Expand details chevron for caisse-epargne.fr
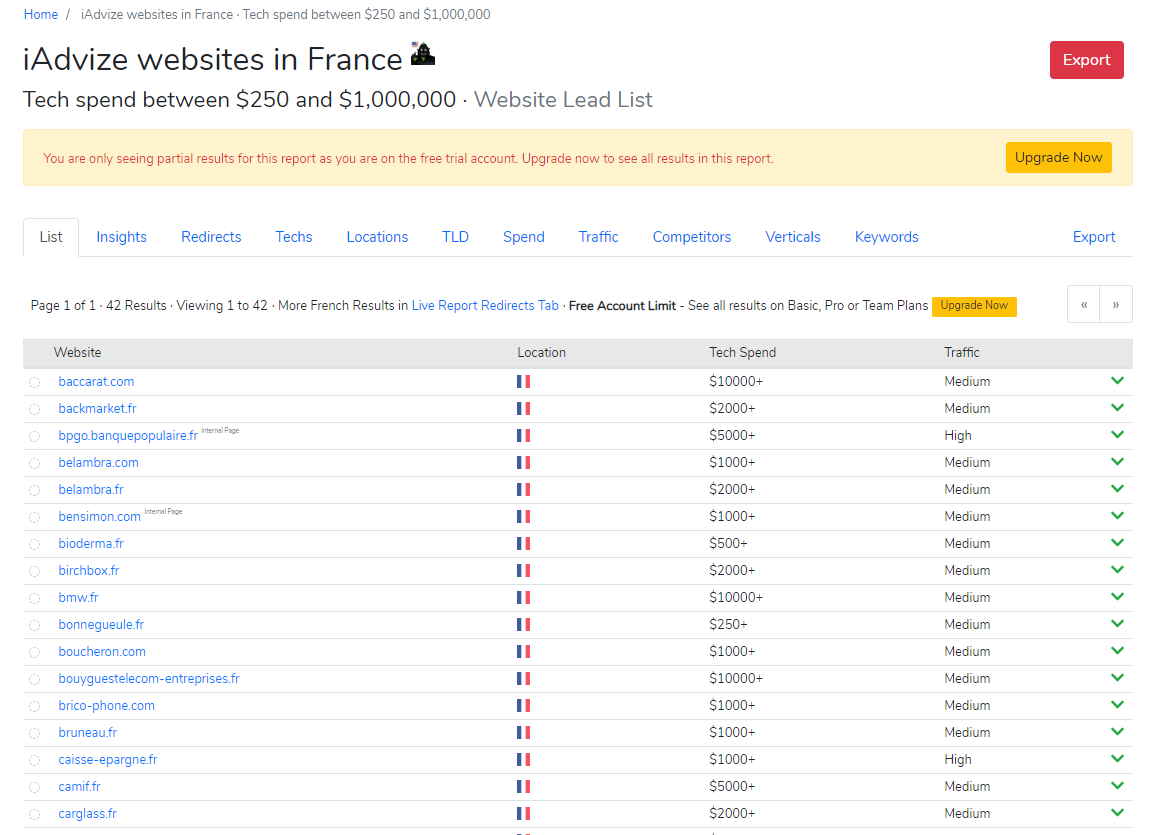This screenshot has width=1162, height=835. (1118, 759)
